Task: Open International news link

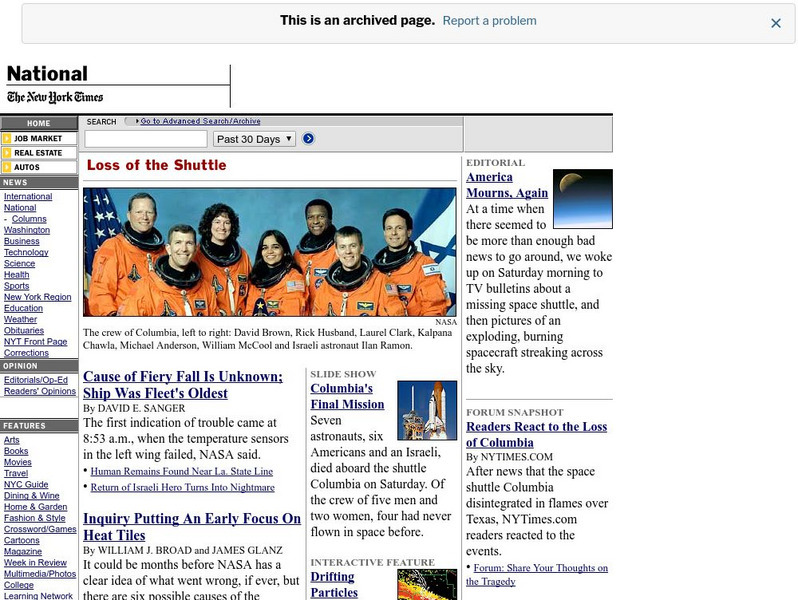Action: coord(28,196)
